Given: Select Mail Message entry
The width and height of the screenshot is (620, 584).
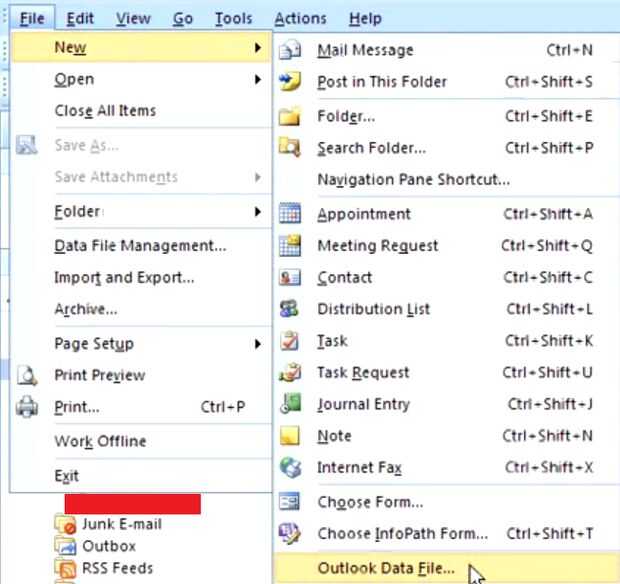Looking at the screenshot, I should pos(447,50).
